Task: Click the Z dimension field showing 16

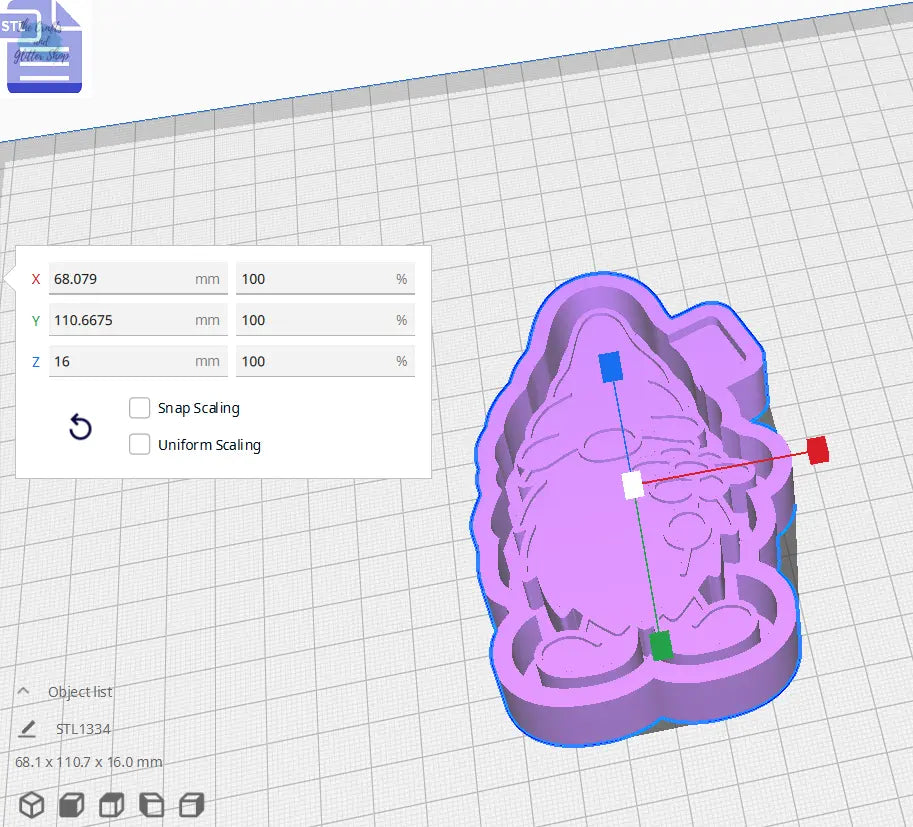Action: pos(138,360)
